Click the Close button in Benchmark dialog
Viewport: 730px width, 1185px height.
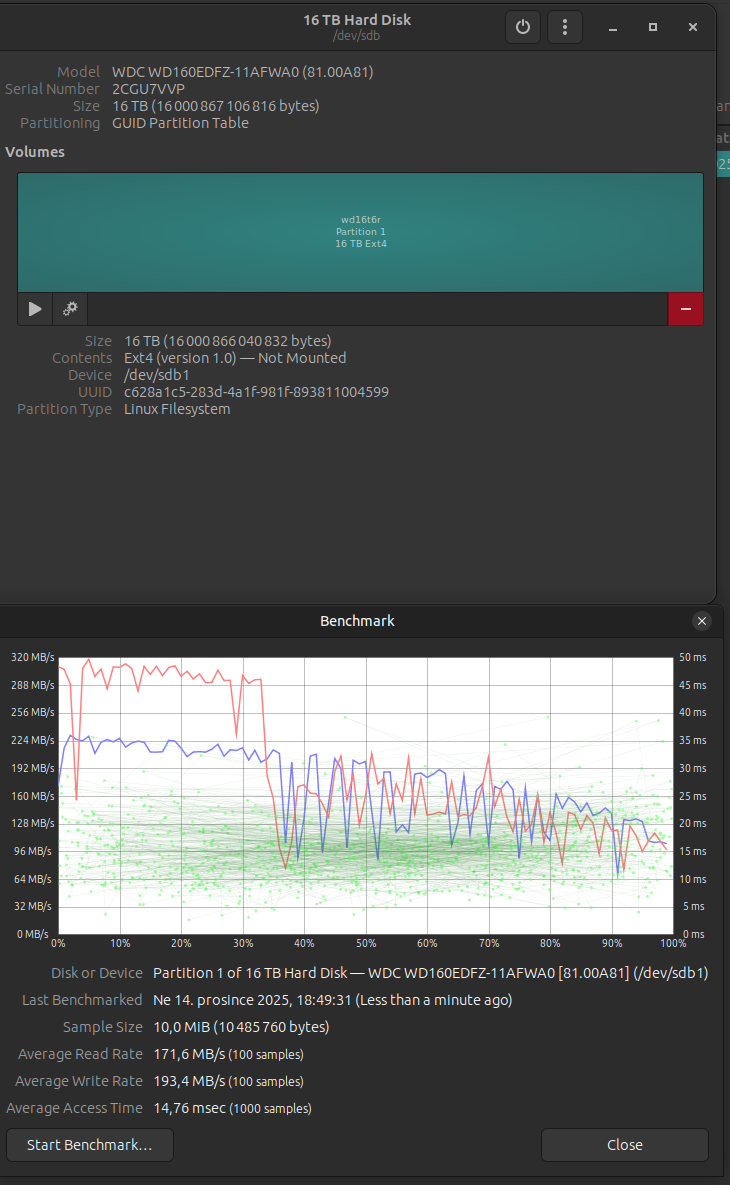625,1145
